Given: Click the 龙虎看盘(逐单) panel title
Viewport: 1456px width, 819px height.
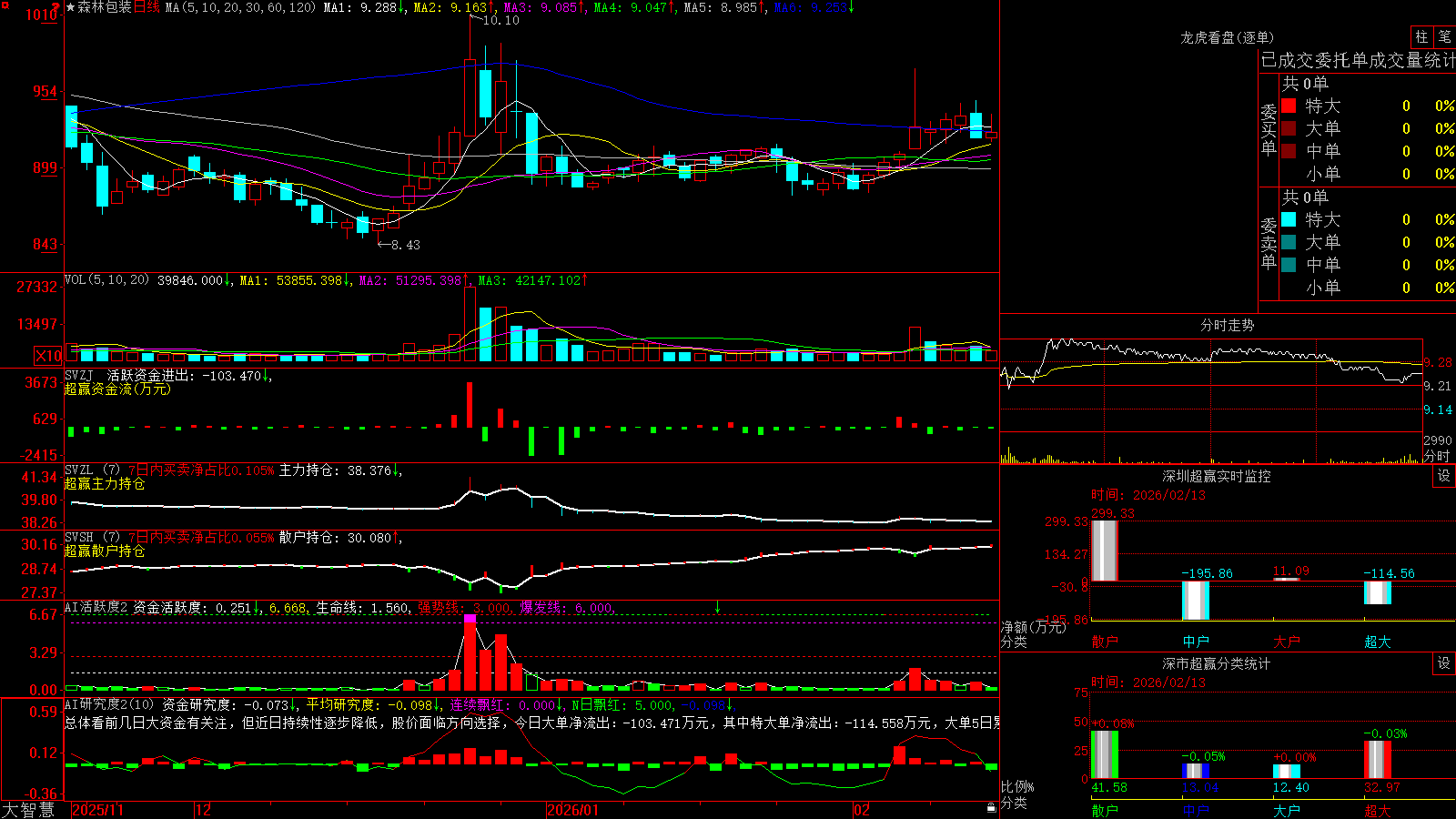Looking at the screenshot, I should coord(1227,37).
